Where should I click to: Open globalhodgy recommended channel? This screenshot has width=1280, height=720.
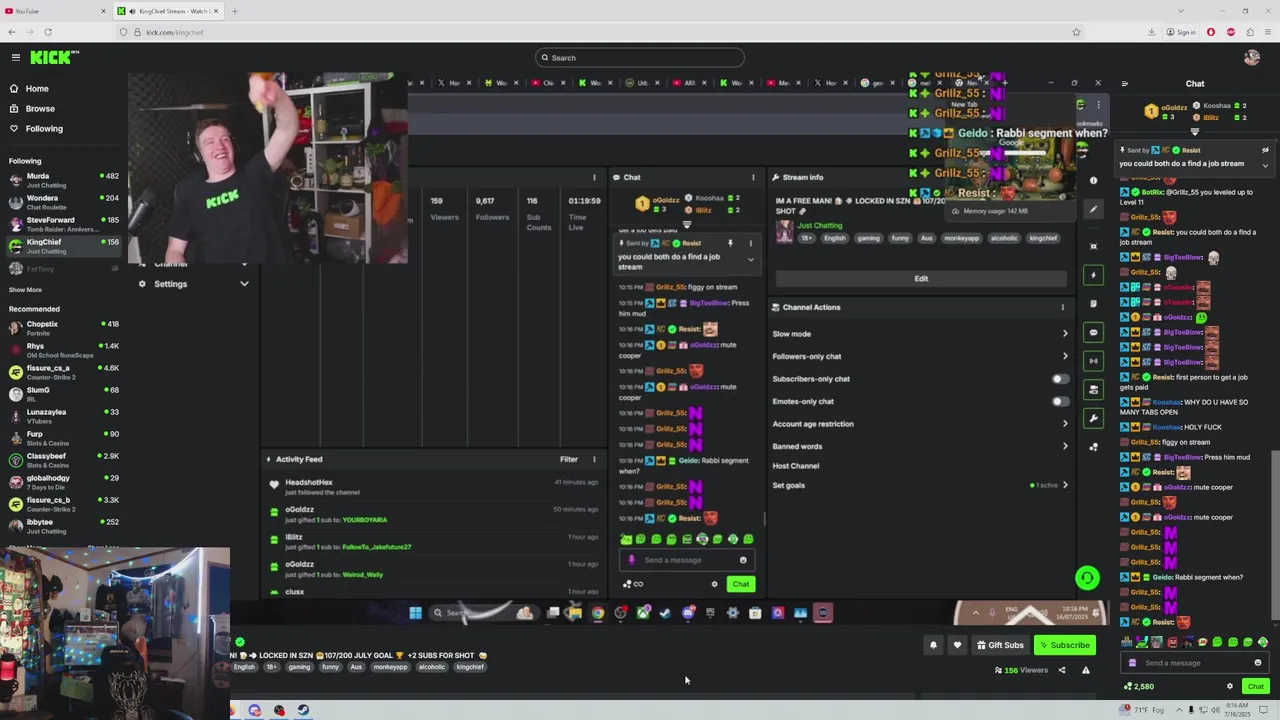64,482
